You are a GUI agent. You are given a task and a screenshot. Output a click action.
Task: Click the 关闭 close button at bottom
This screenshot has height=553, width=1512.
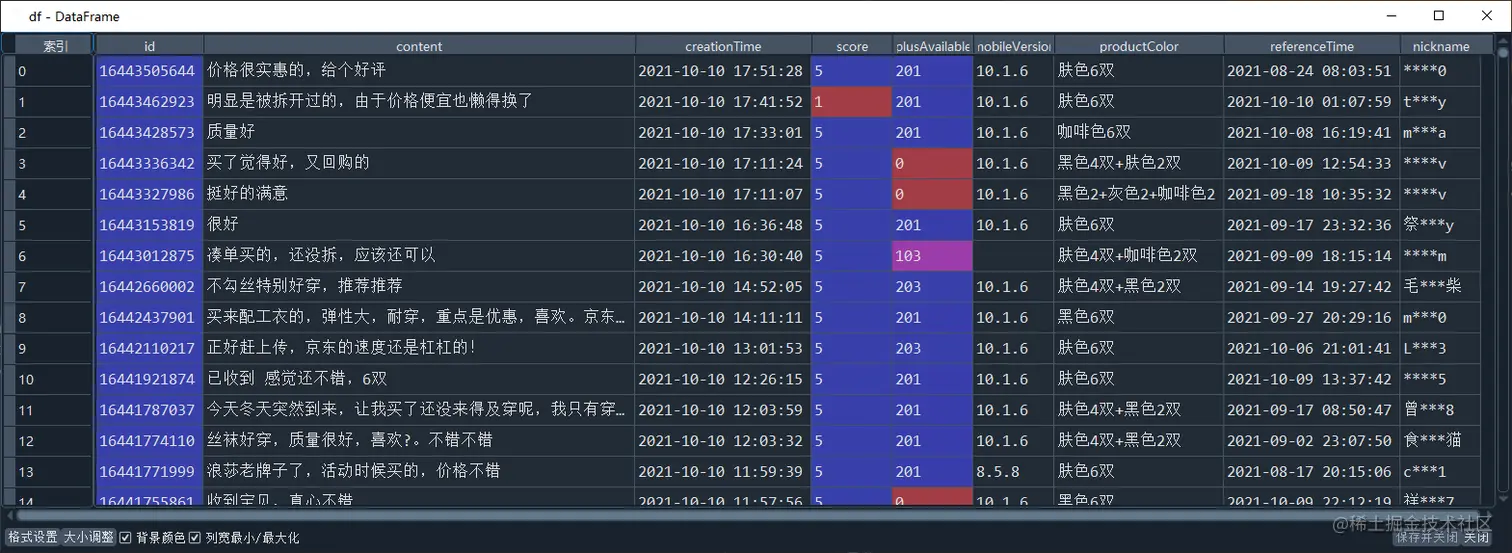[1477, 538]
